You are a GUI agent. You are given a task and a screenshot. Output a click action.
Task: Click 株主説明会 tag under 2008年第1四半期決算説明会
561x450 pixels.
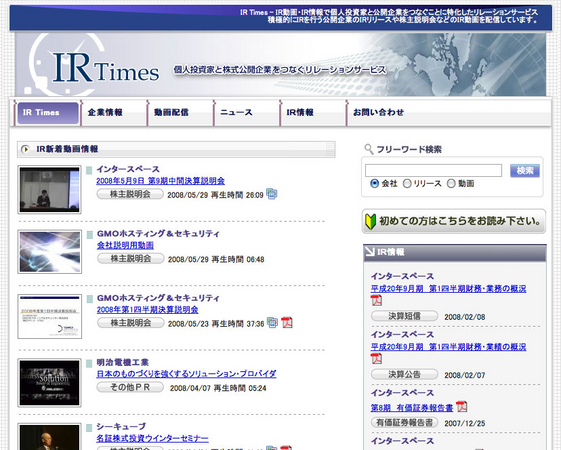point(131,323)
